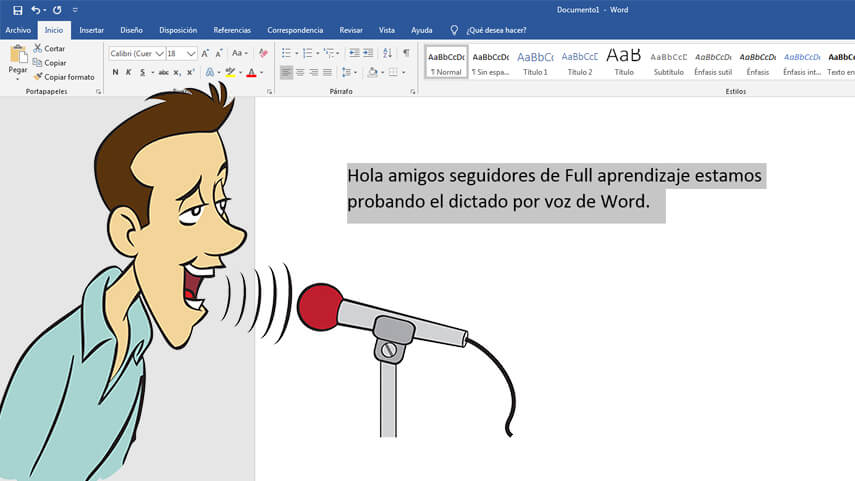Viewport: 855px width, 481px height.
Task: Click the line spacing icon
Action: [346, 72]
